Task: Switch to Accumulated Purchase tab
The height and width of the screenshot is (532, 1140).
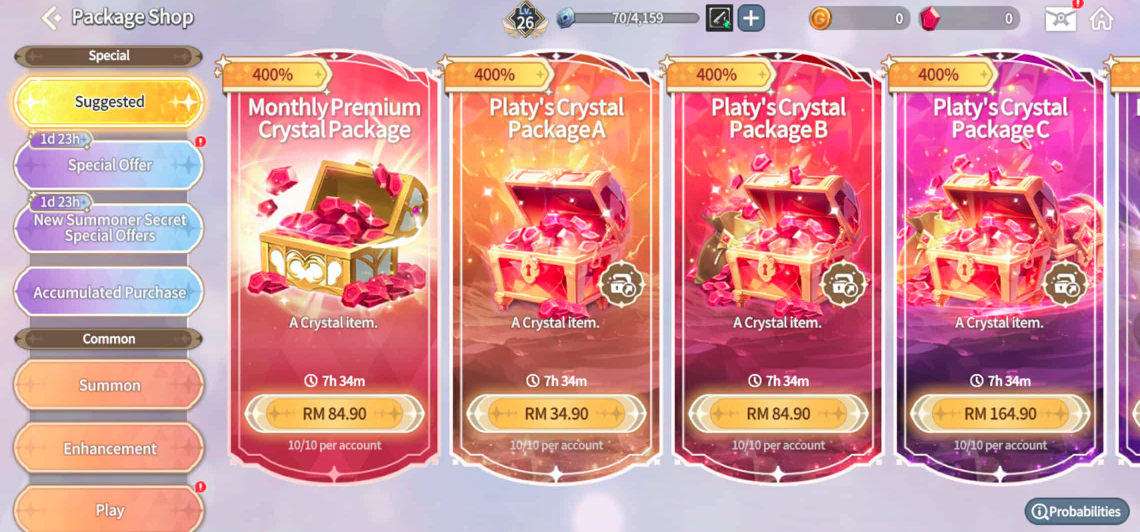Action: pyautogui.click(x=109, y=292)
